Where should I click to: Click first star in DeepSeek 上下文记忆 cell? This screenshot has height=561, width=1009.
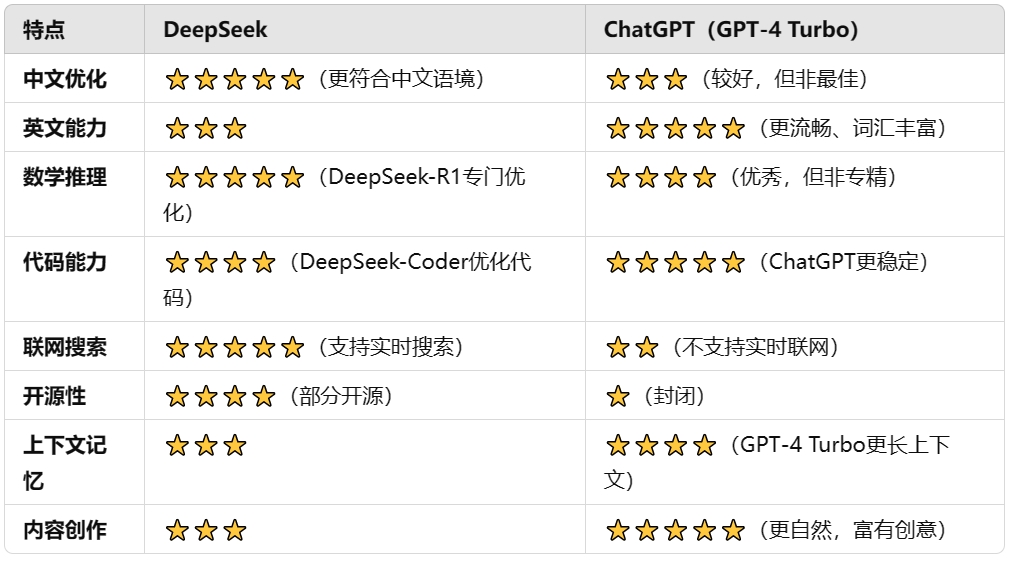tap(177, 445)
